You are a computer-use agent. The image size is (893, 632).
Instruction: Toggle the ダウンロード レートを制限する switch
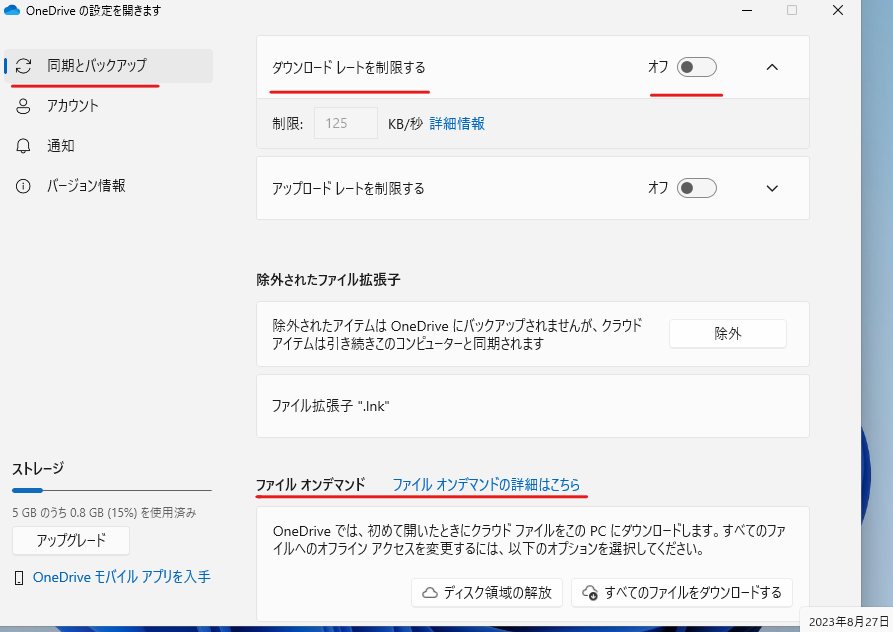point(697,67)
